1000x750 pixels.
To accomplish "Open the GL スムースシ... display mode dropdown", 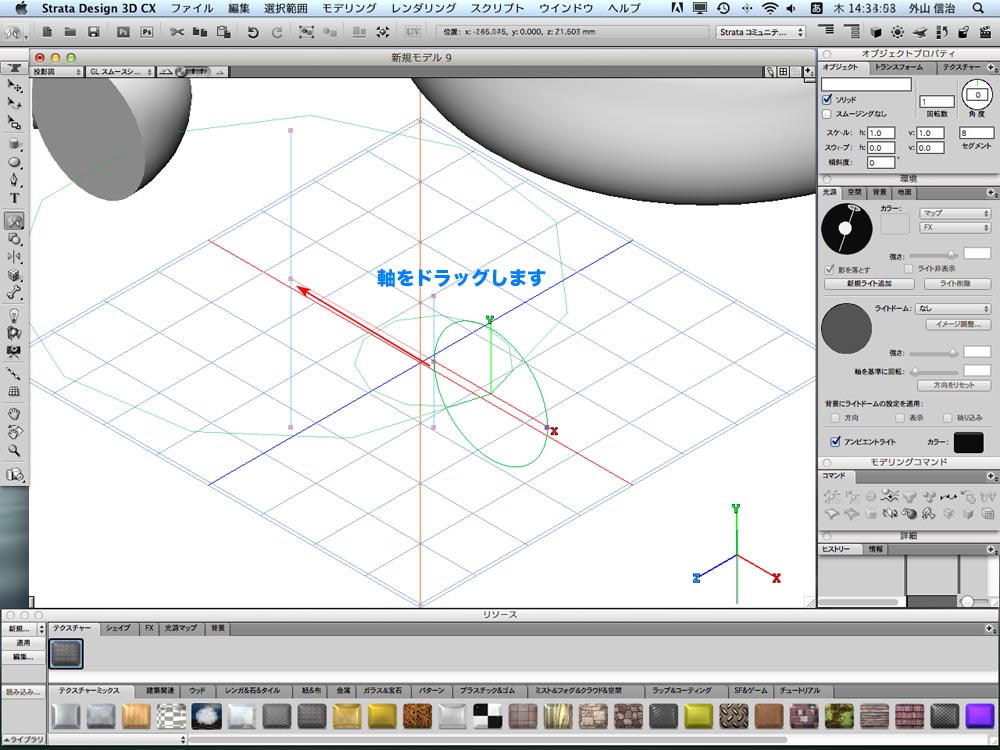I will click(120, 72).
